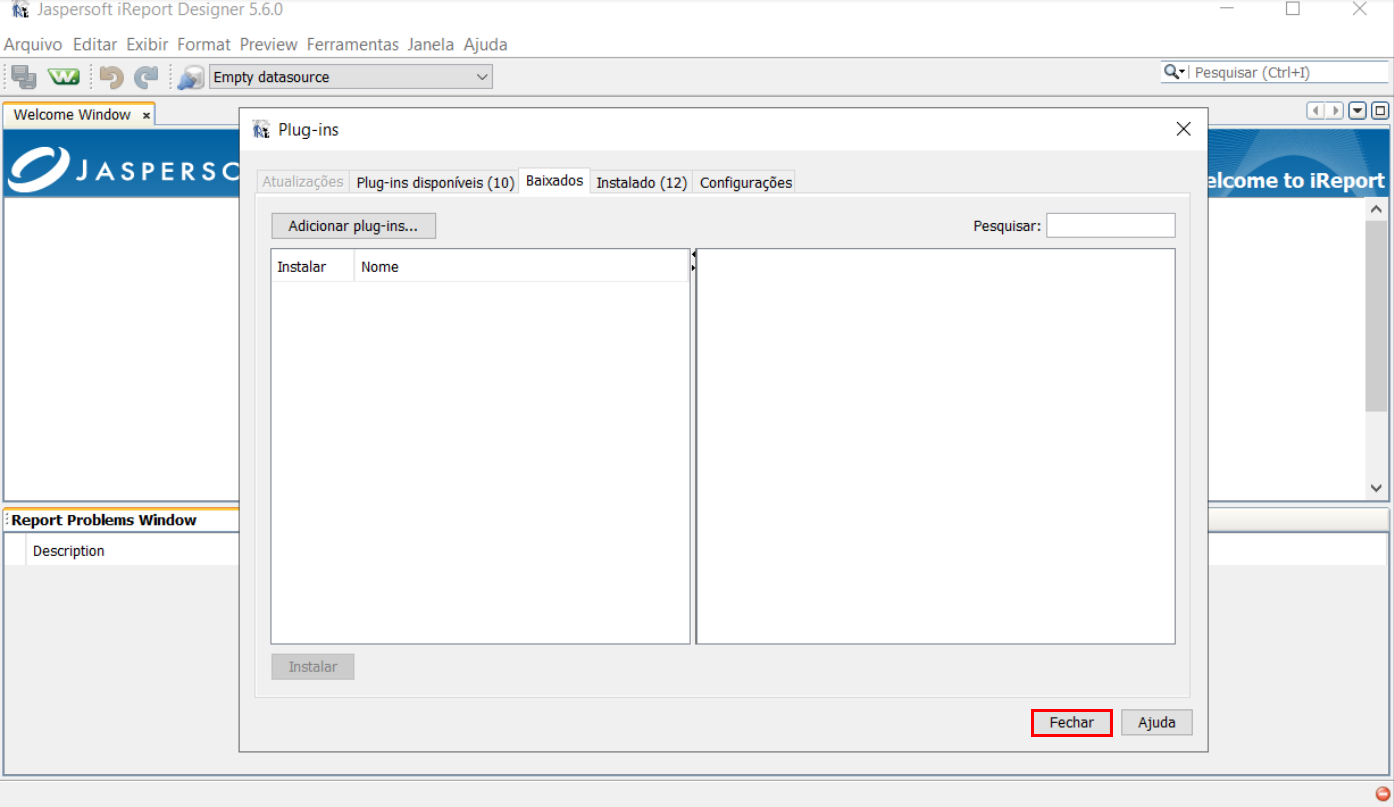Click the green Report Wizard icon

coord(64,77)
